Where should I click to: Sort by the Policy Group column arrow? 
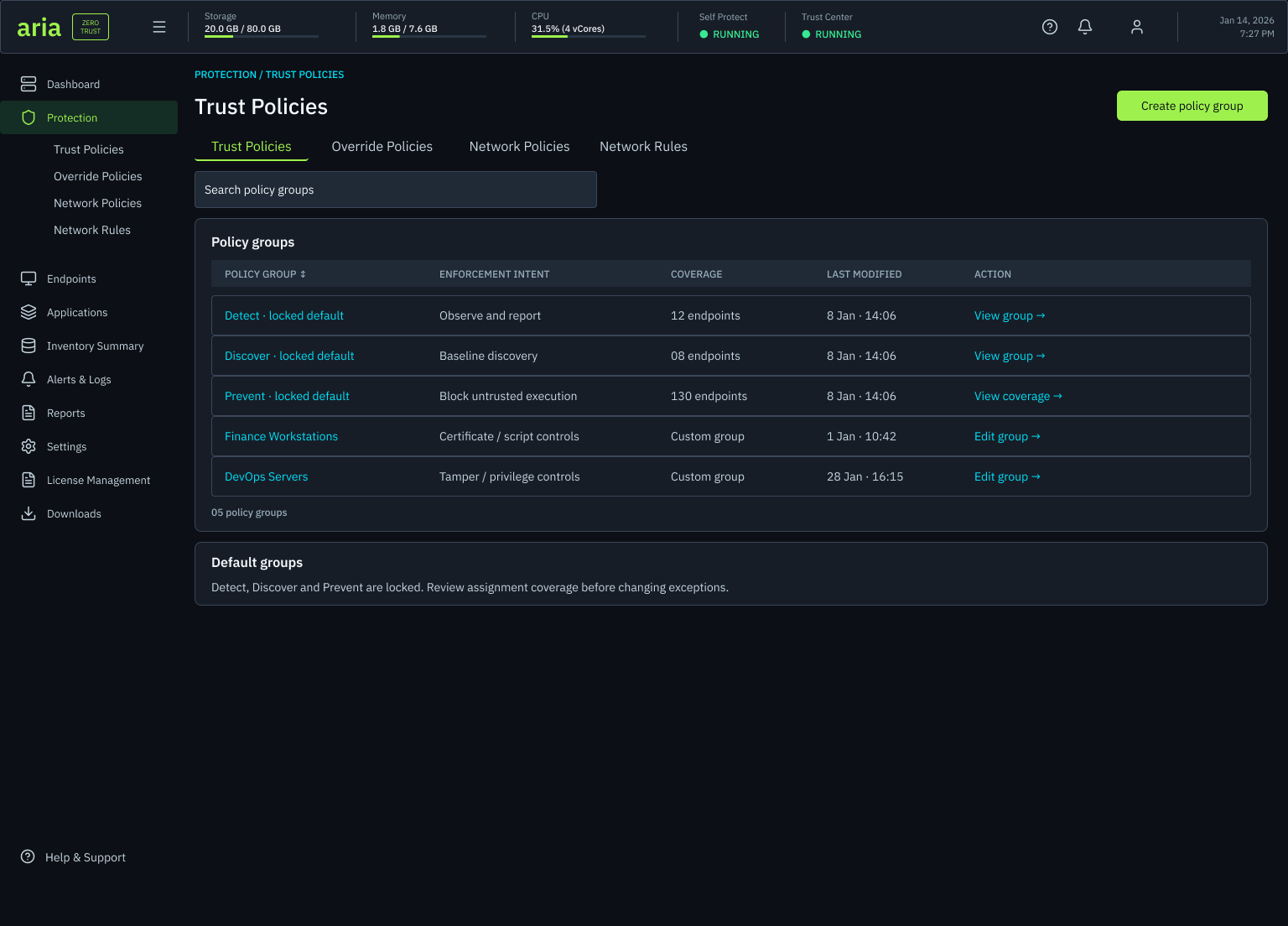click(303, 274)
